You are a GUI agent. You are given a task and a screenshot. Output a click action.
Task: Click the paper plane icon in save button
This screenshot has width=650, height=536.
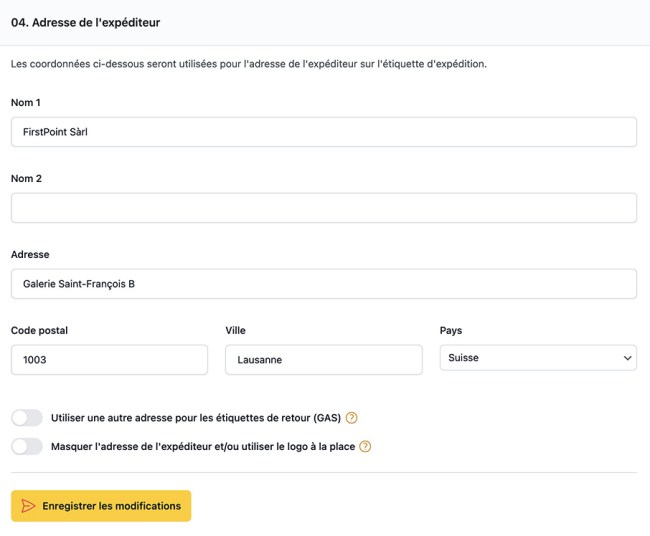(28, 506)
